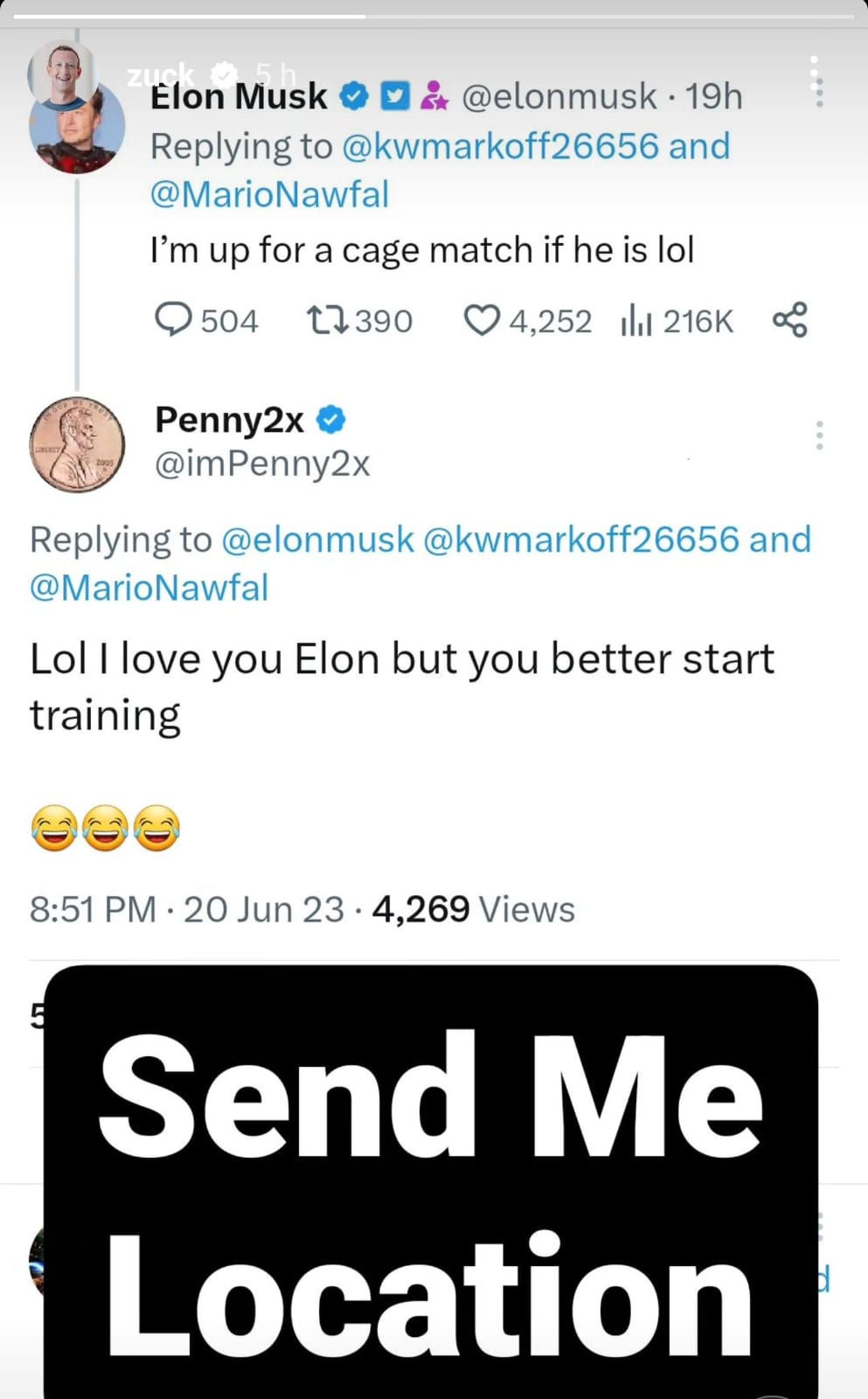Open @MarioNawfal mention in Penny2x's reply
Viewport: 868px width, 1399px height.
pyautogui.click(x=149, y=588)
